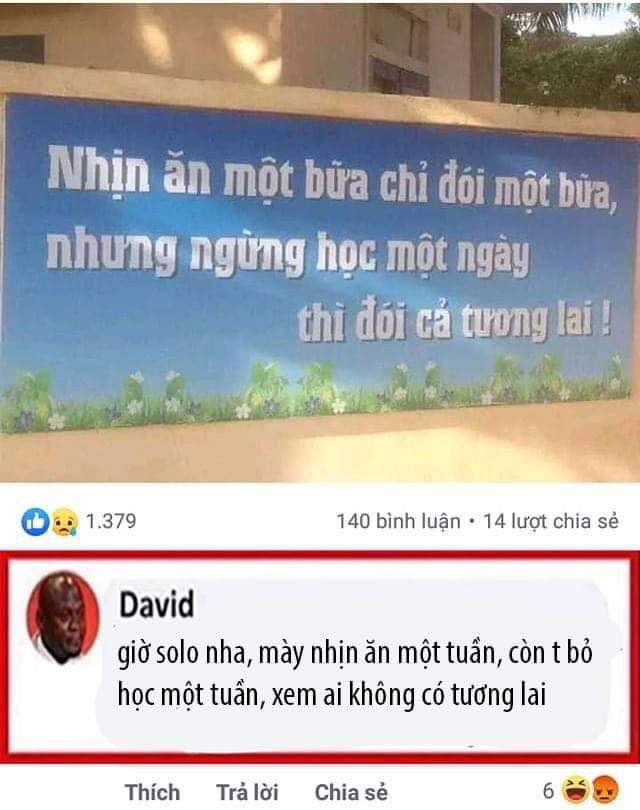Click the "Nhịn ăn một bữa" banner headline
This screenshot has width=640, height=810.
208,173
